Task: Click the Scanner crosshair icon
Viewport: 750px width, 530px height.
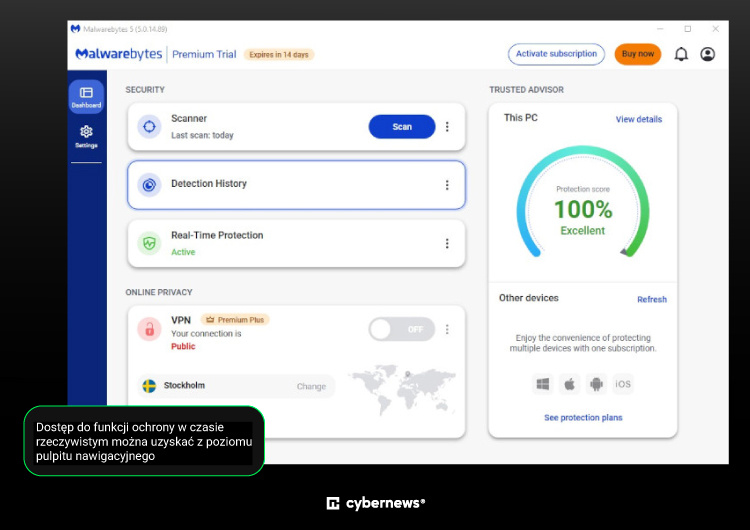Action: (x=149, y=127)
